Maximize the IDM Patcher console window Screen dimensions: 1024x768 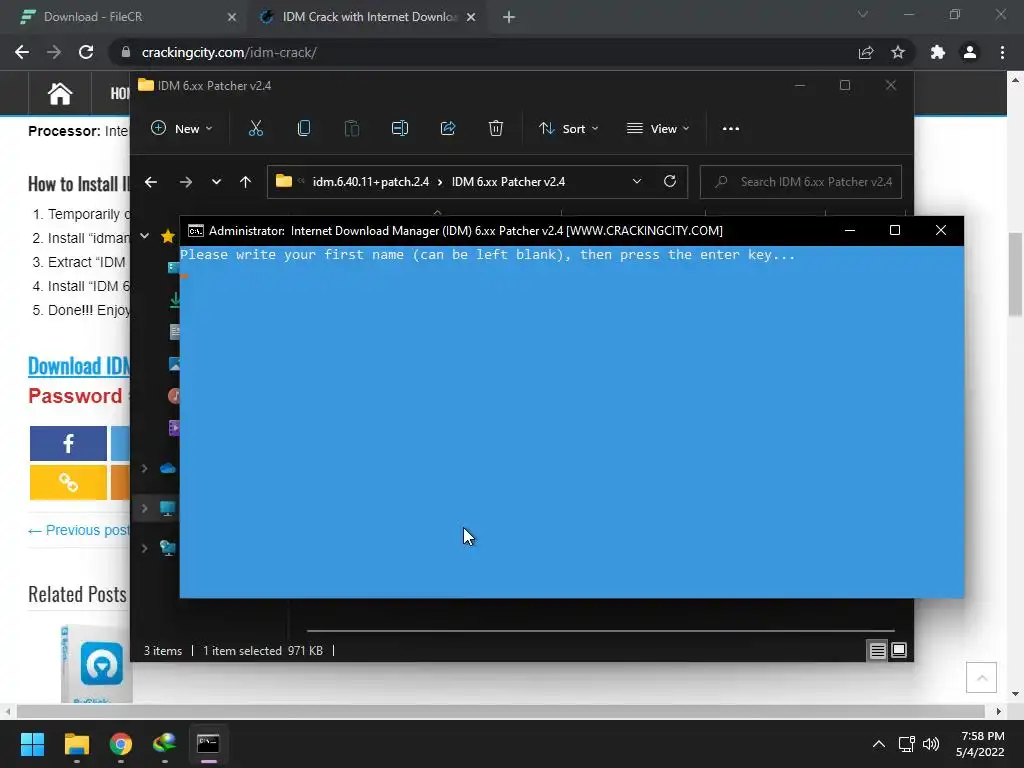[895, 230]
